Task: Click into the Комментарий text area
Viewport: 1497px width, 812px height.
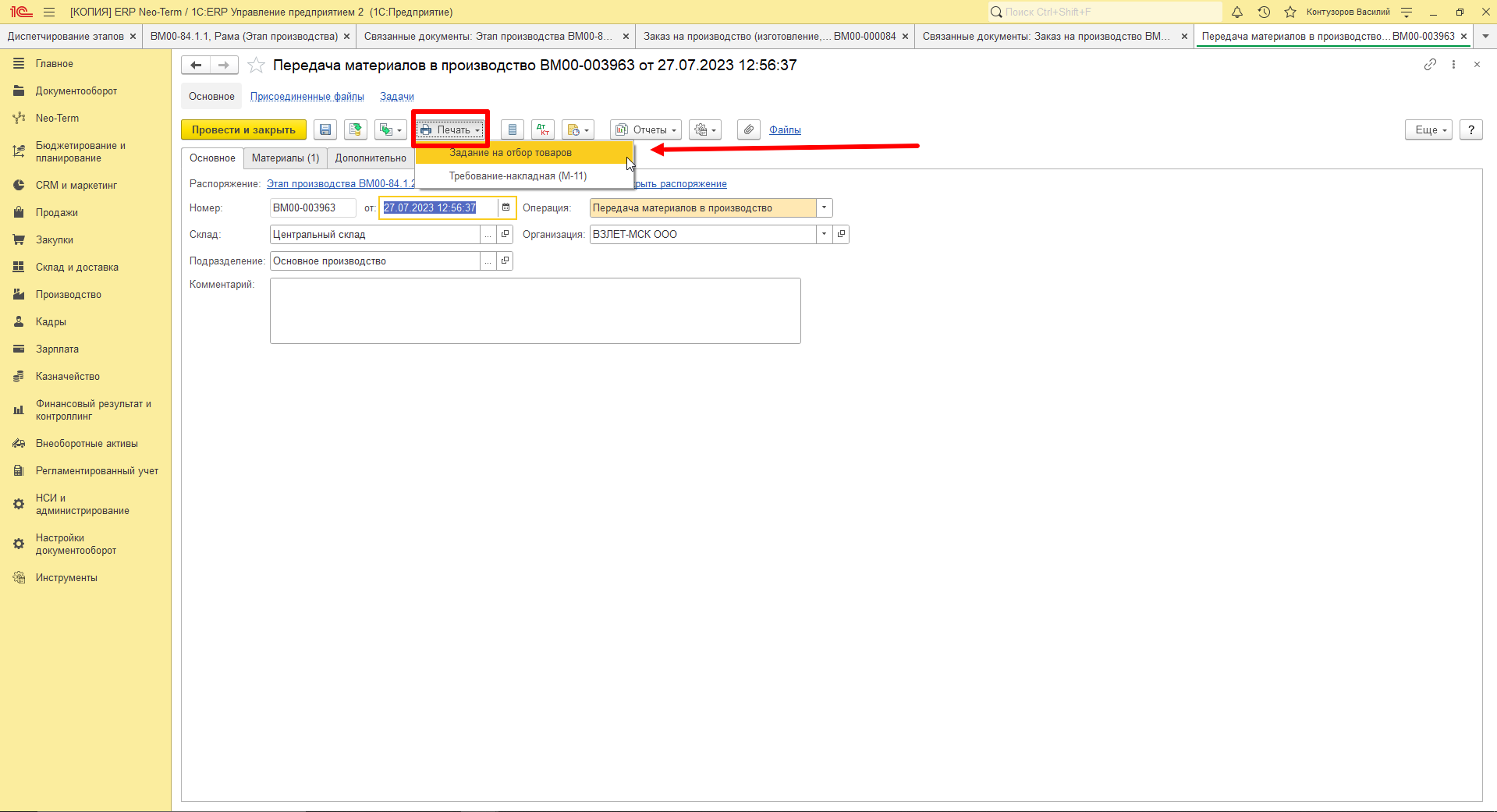Action: click(x=535, y=310)
